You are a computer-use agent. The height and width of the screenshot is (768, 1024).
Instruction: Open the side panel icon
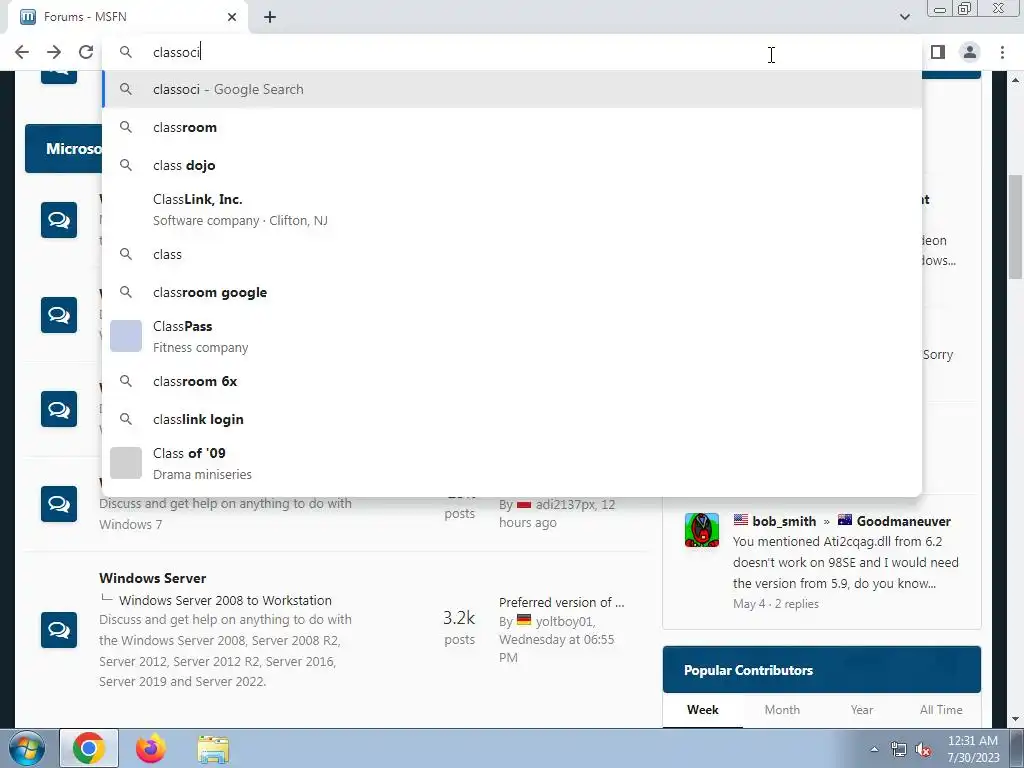point(938,52)
